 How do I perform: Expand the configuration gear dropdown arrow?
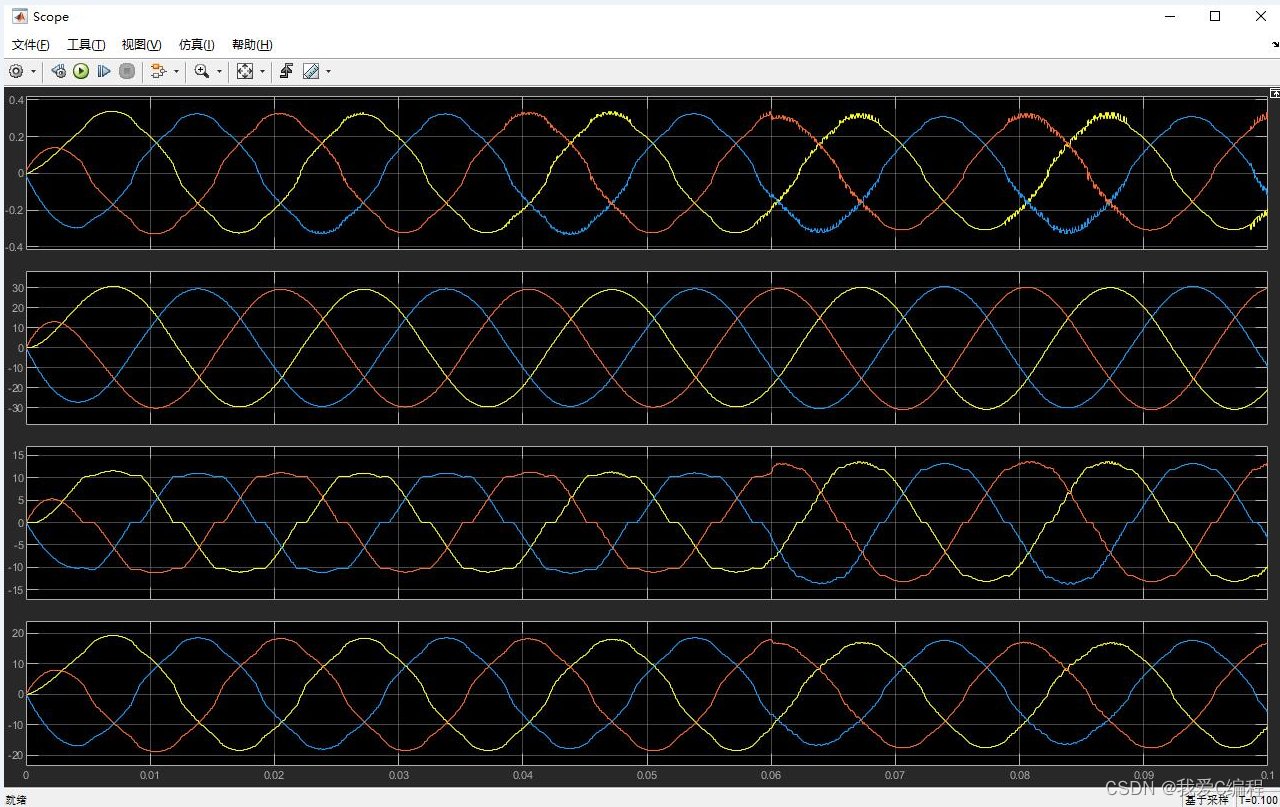point(34,71)
